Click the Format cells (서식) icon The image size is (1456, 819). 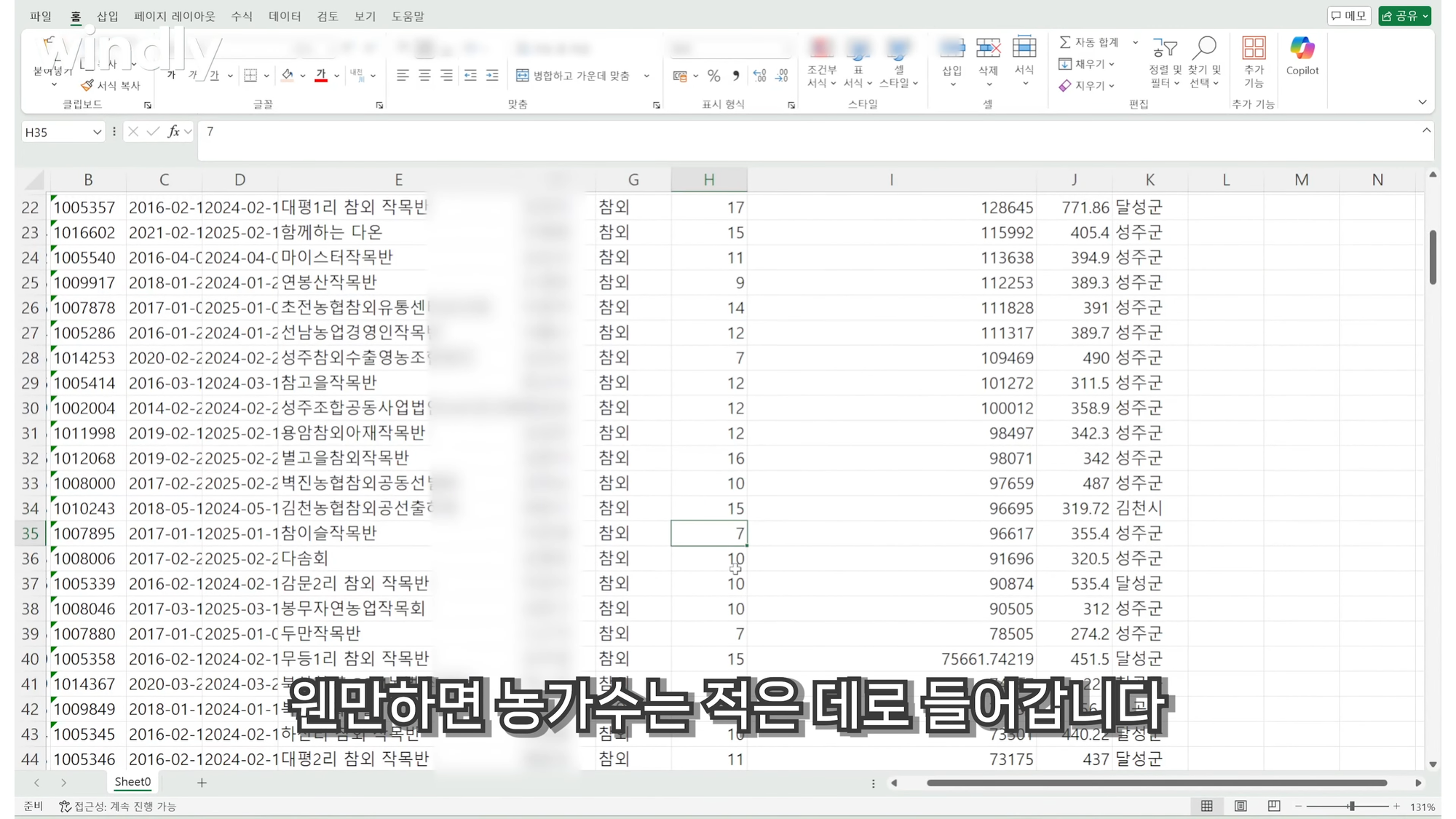(x=1024, y=48)
